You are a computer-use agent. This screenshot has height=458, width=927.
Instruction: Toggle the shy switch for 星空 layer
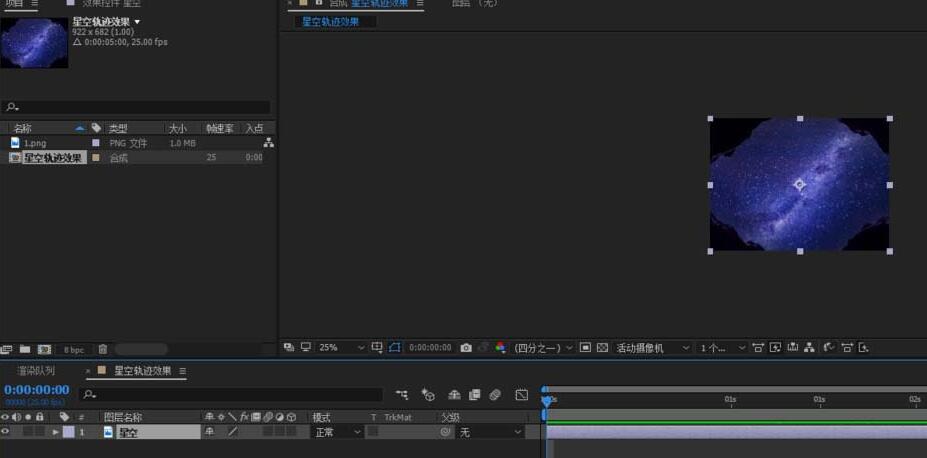coord(209,432)
